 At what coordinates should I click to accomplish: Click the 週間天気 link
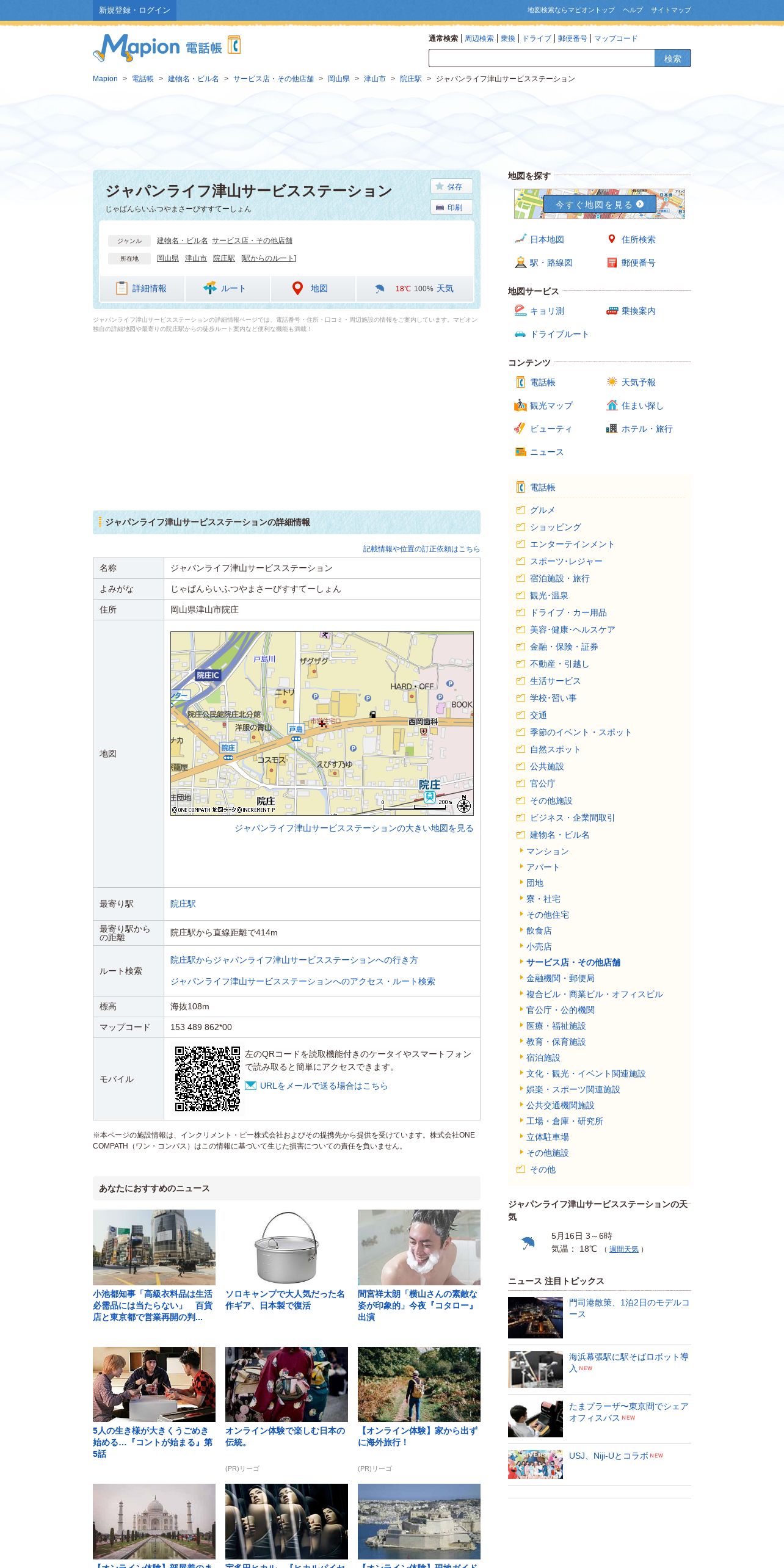pyautogui.click(x=624, y=1249)
